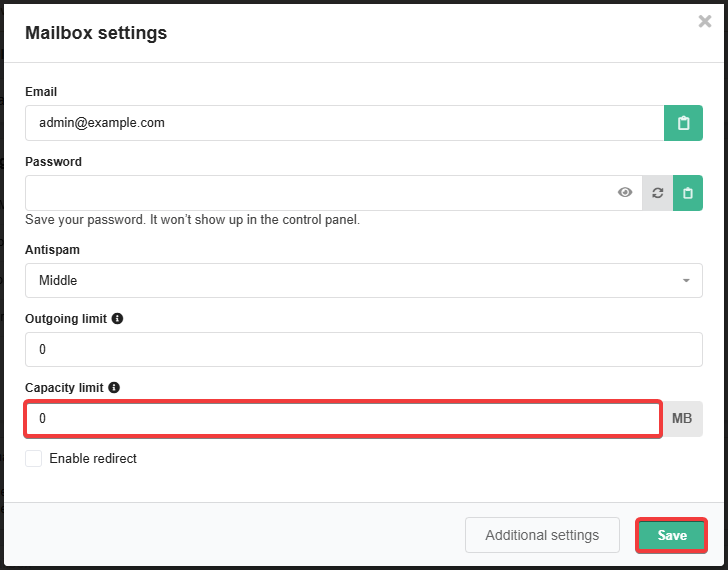Click the Email input field

pos(340,123)
